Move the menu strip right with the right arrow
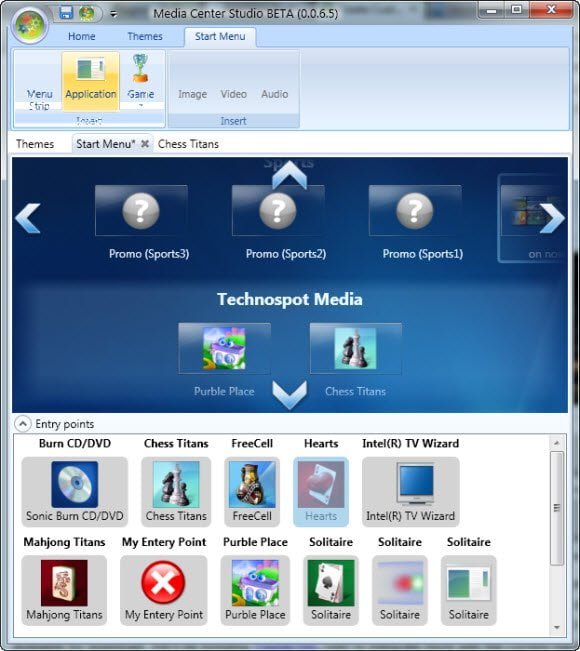The image size is (580, 651). (x=552, y=218)
